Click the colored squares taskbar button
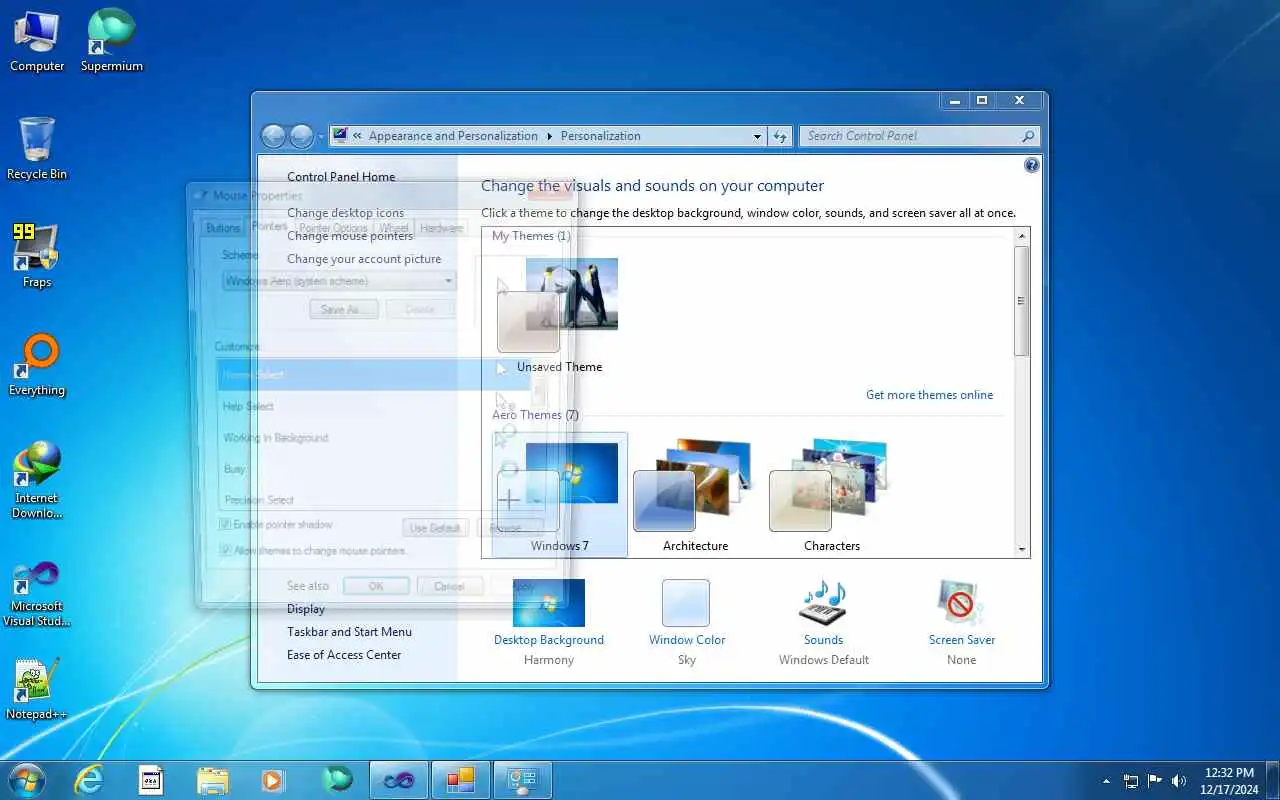 coord(460,780)
